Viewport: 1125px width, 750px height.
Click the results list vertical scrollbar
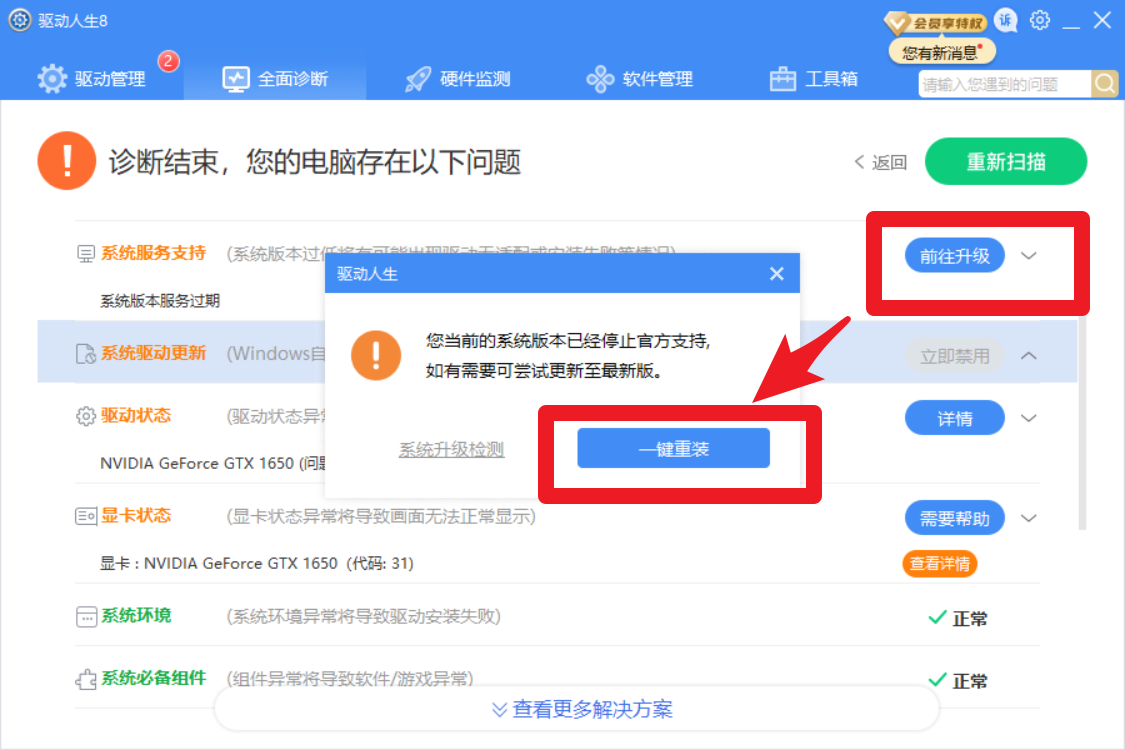[x=1082, y=423]
